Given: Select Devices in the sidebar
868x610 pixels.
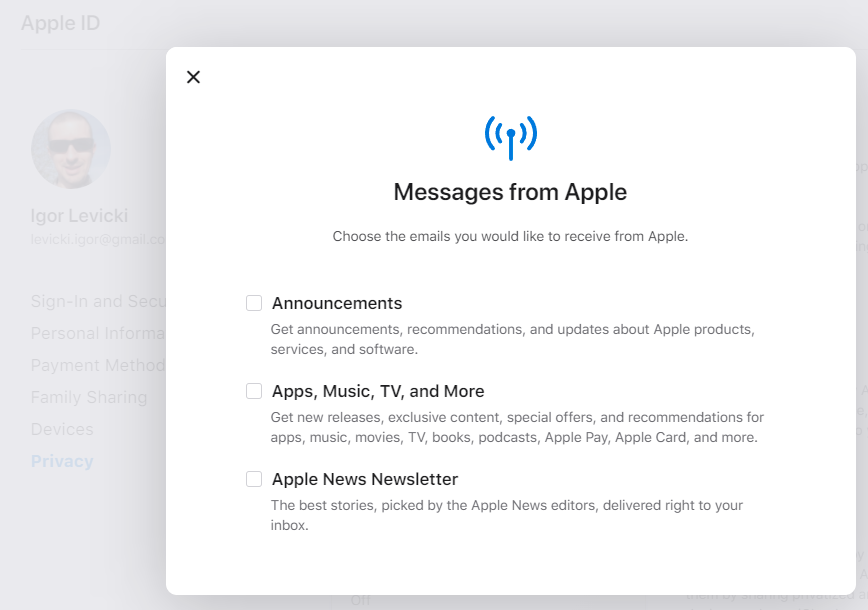Looking at the screenshot, I should coord(62,430).
